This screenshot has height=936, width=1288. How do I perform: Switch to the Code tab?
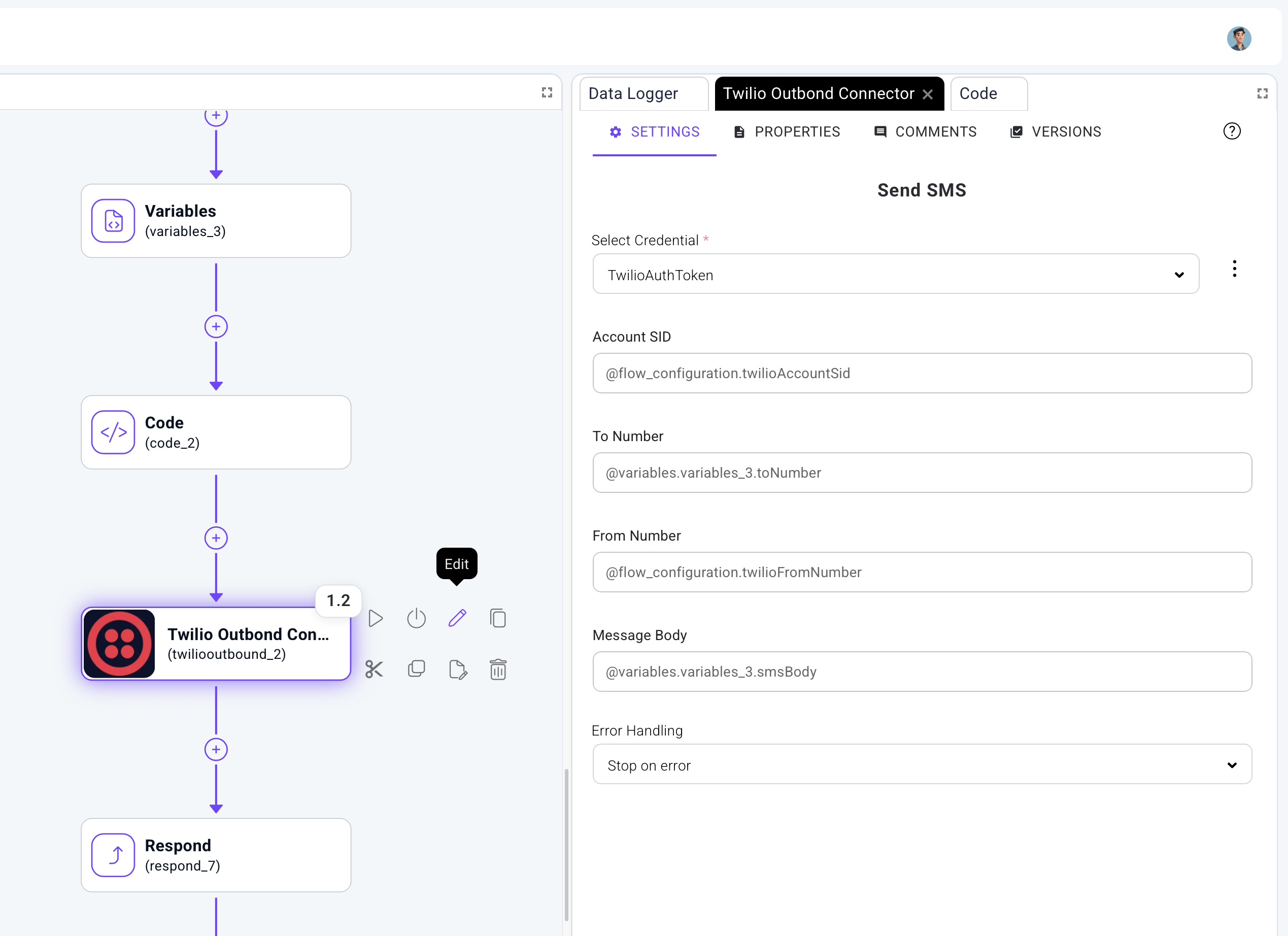coord(989,94)
